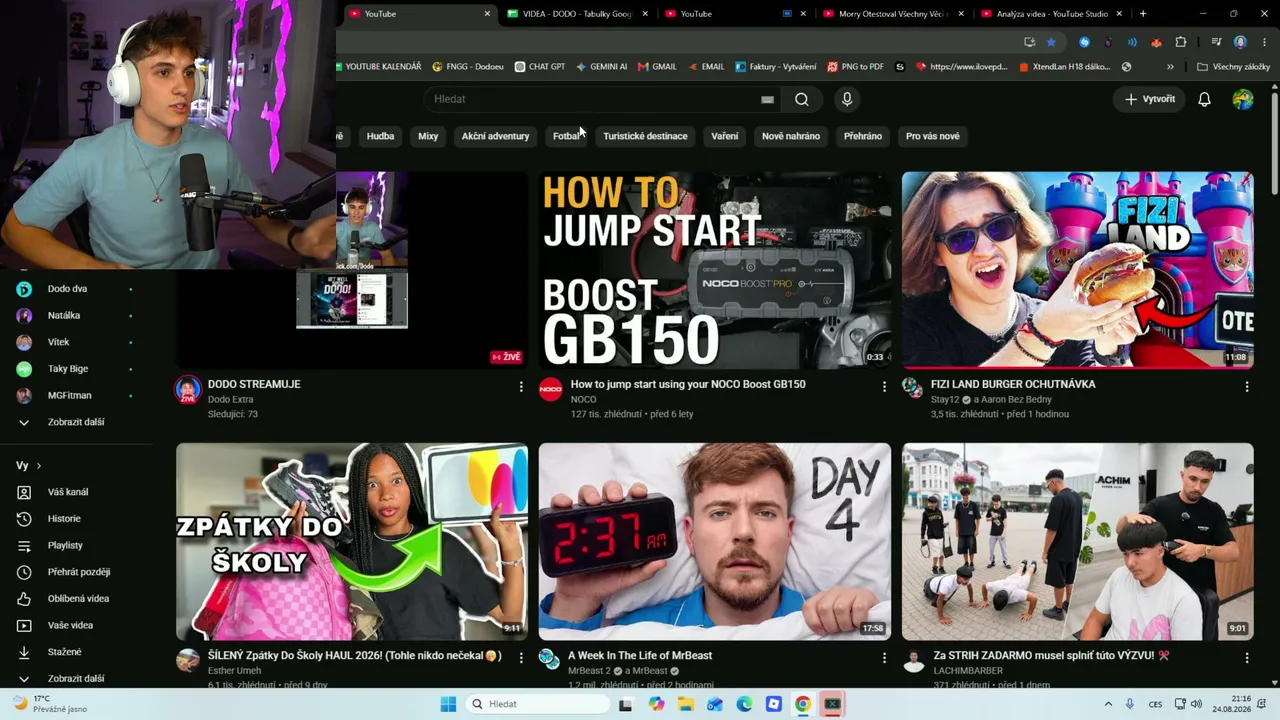Select the Turistické destinace filter chip

pos(645,136)
